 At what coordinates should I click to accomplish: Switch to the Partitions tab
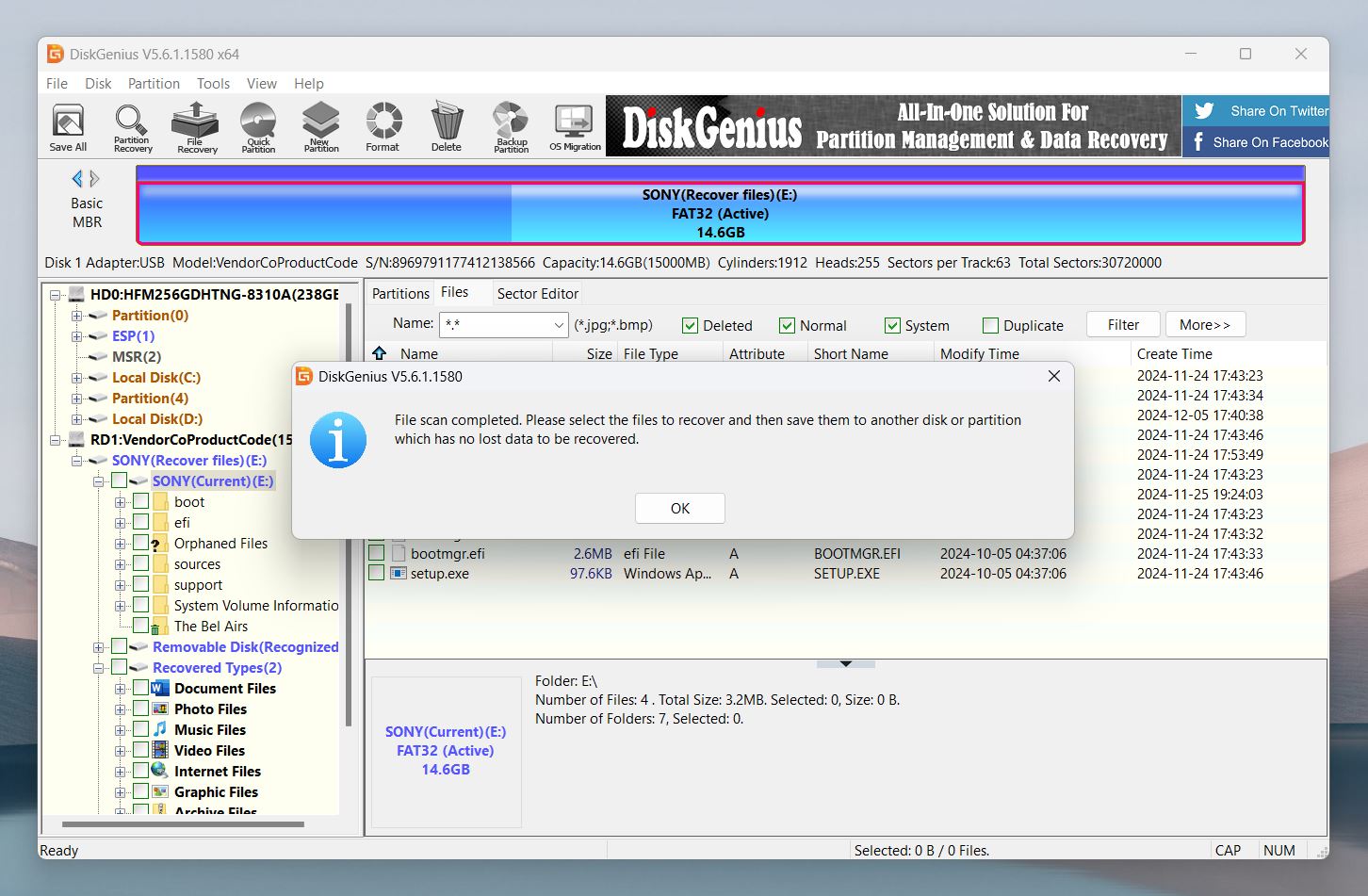(400, 293)
